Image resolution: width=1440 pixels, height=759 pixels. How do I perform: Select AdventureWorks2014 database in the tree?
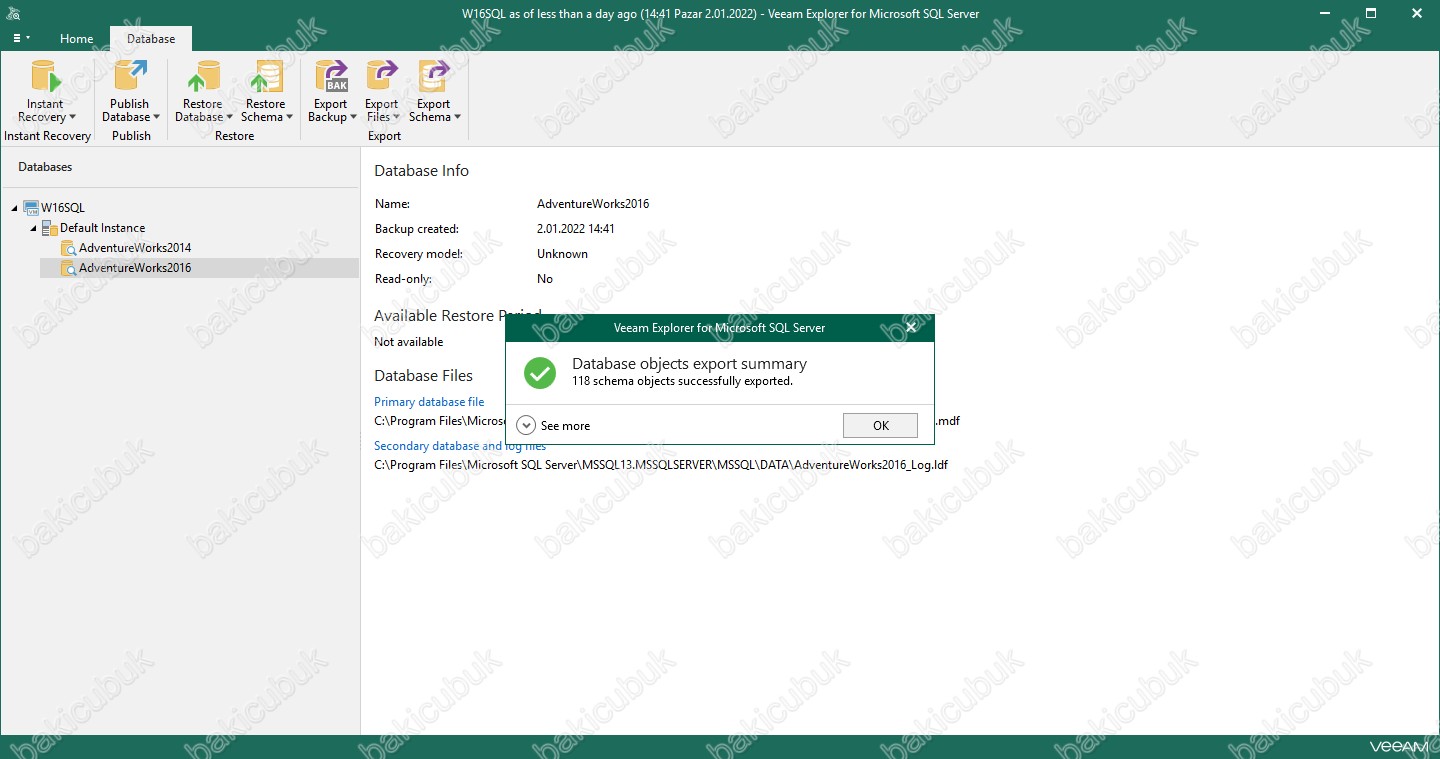click(135, 248)
